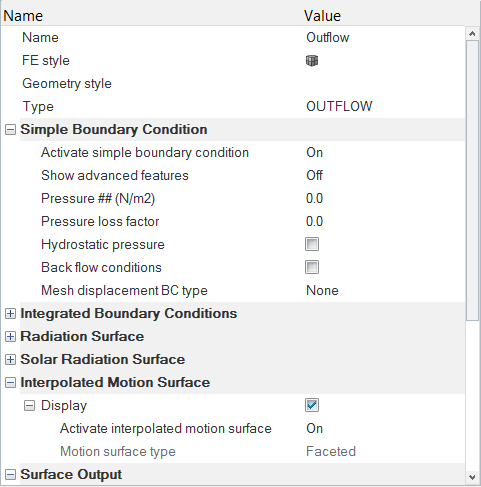Click the Faceted motion surface type value
The width and height of the screenshot is (481, 487).
click(x=331, y=452)
